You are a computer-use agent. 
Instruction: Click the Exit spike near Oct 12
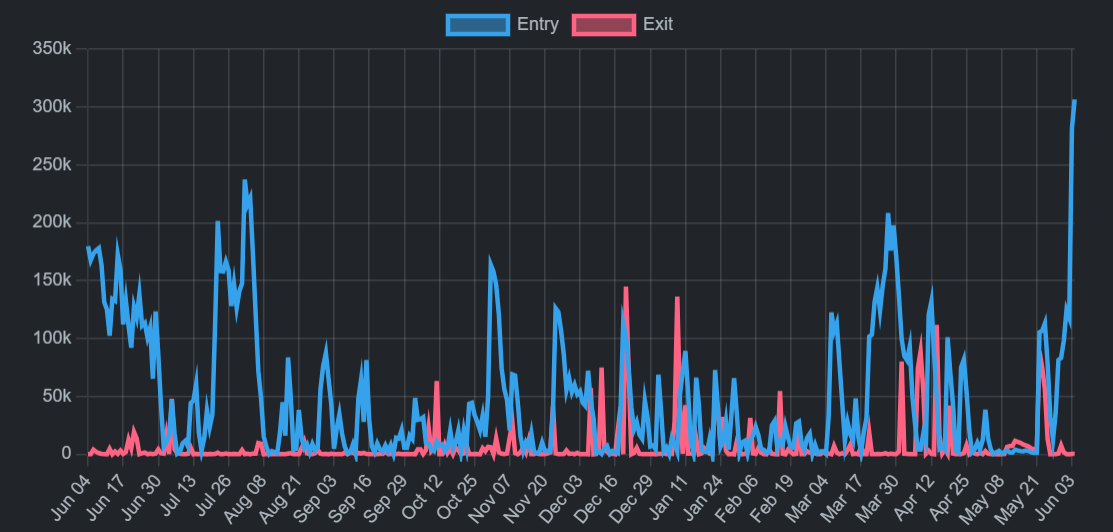point(437,382)
